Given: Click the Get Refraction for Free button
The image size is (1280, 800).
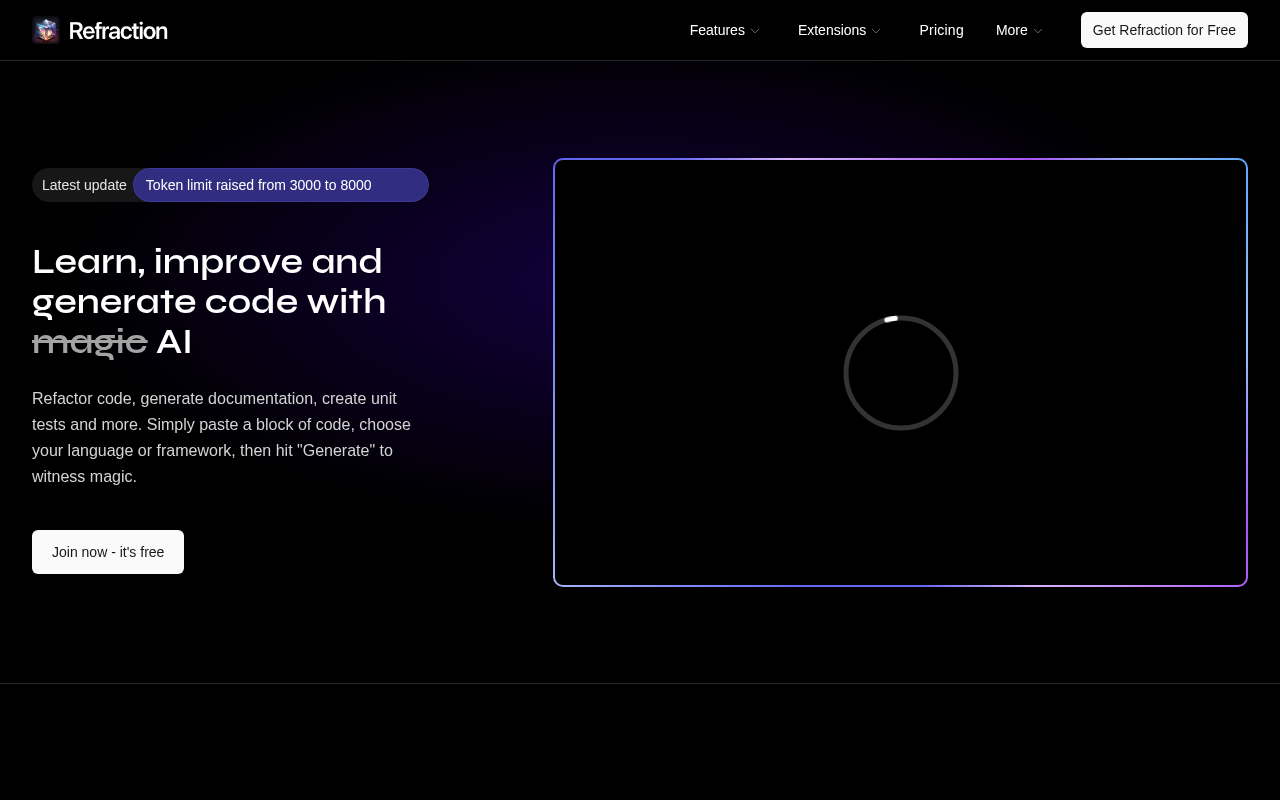Looking at the screenshot, I should 1164,30.
